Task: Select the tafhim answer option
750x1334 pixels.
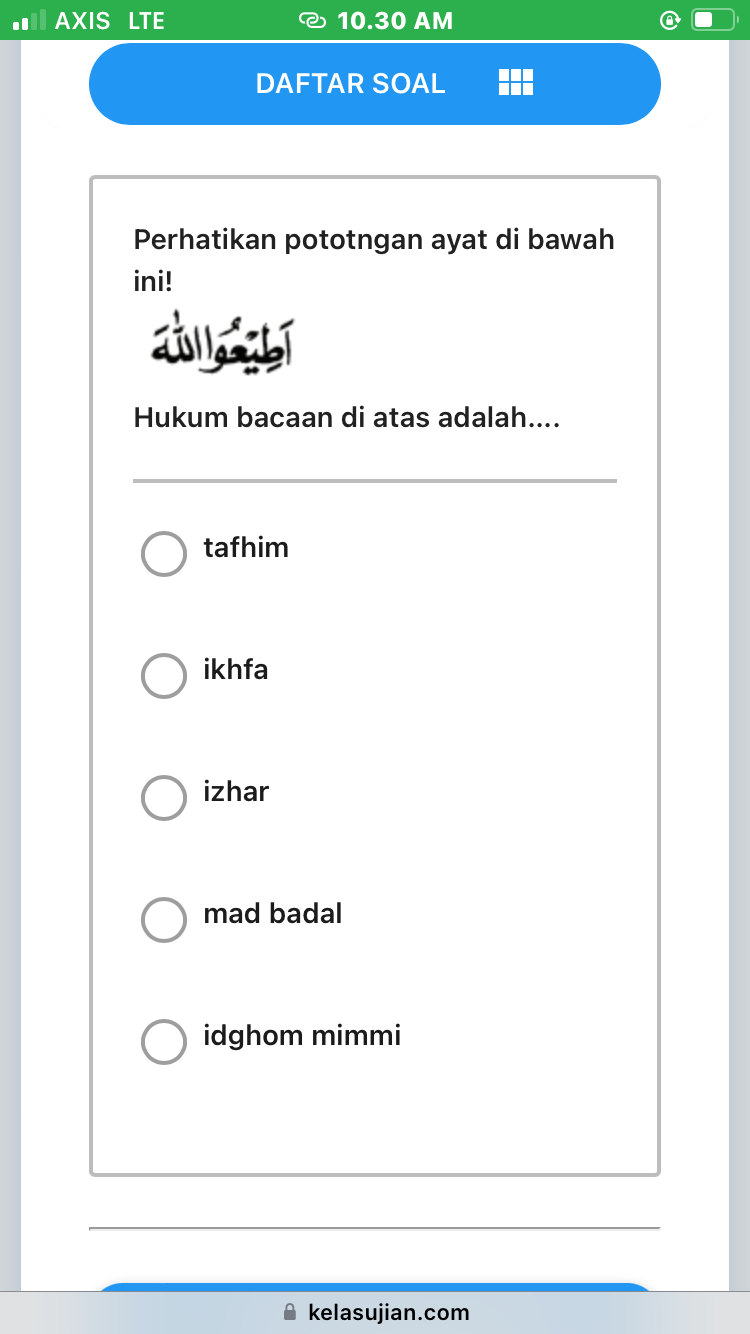Action: point(163,553)
